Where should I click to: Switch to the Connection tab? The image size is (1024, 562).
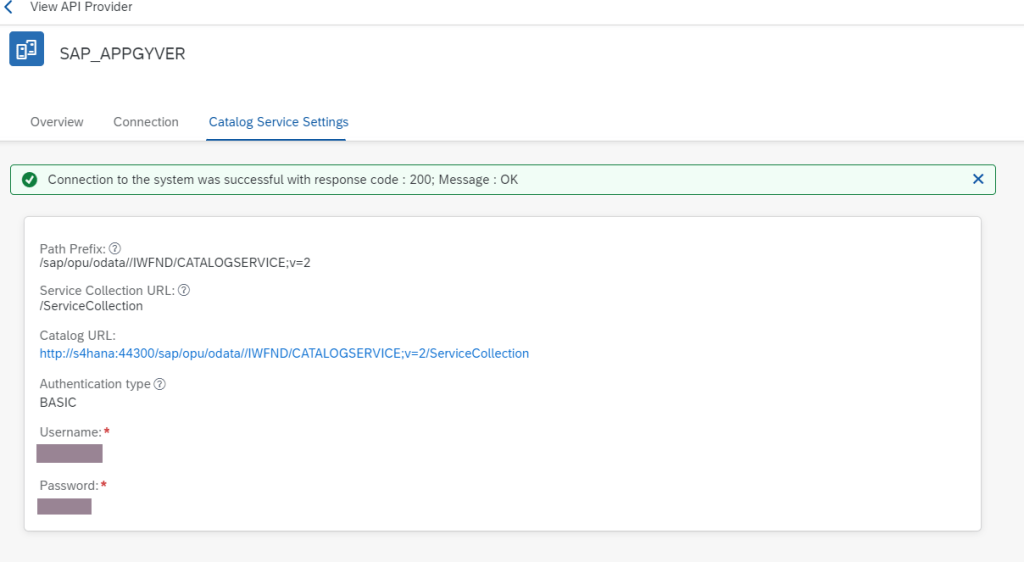[x=146, y=122]
